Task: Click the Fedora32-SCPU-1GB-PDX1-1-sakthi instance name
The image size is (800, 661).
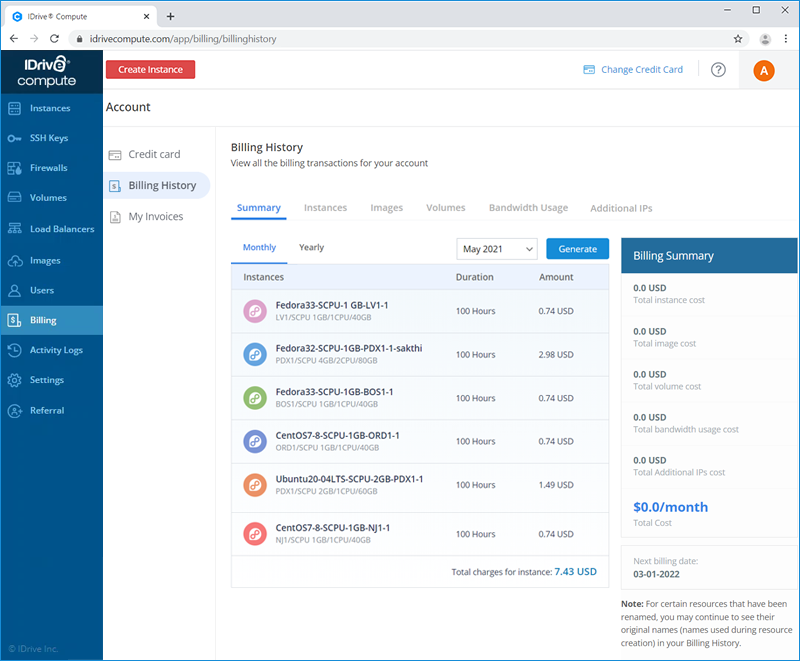Action: point(349,348)
